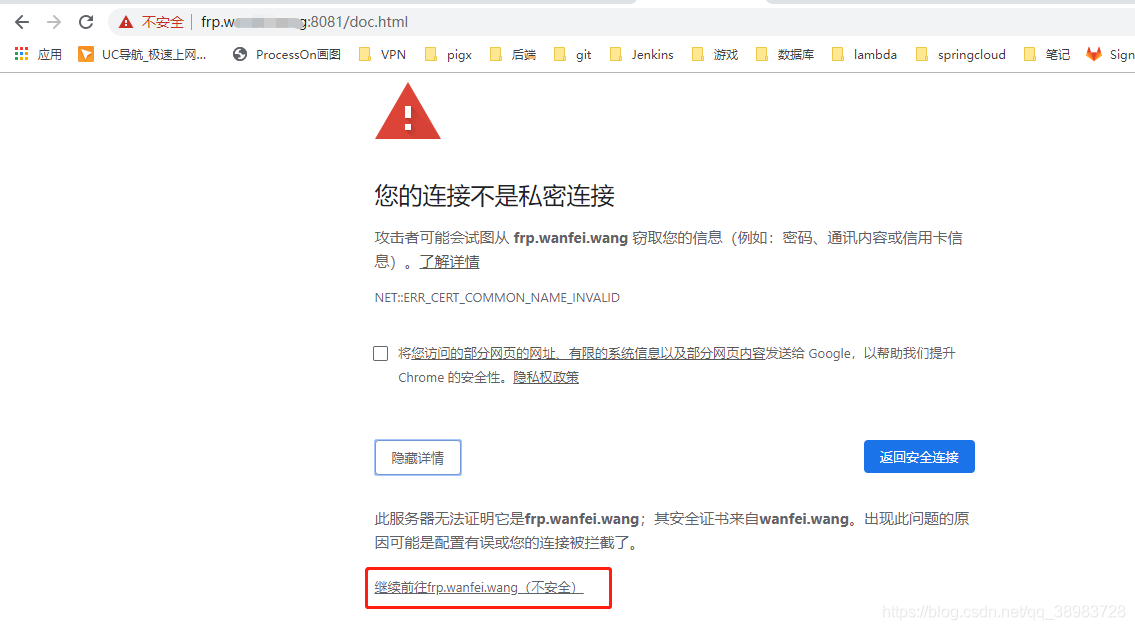Check the send info to Google checkbox
The image size is (1135, 630).
(380, 352)
